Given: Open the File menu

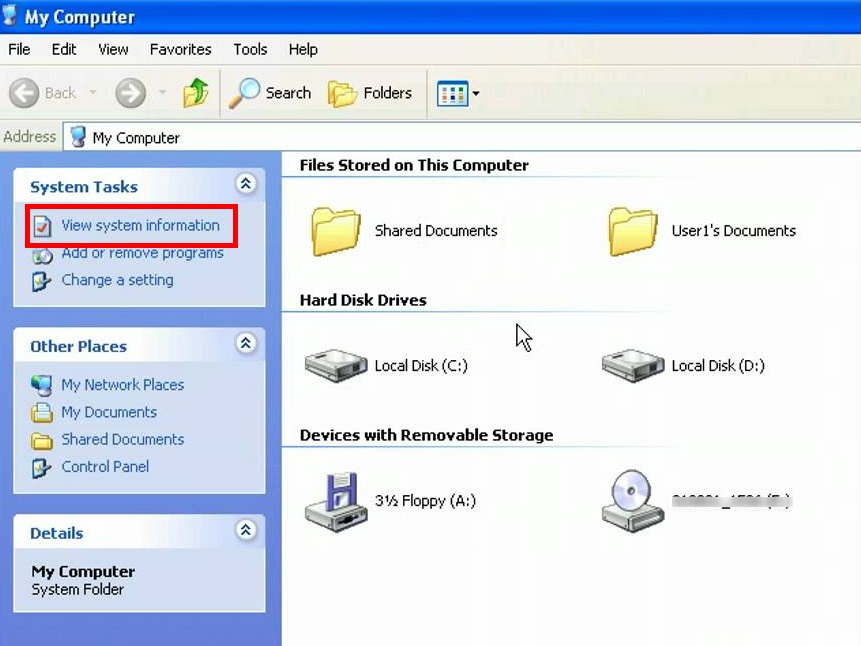Looking at the screenshot, I should pos(19,49).
